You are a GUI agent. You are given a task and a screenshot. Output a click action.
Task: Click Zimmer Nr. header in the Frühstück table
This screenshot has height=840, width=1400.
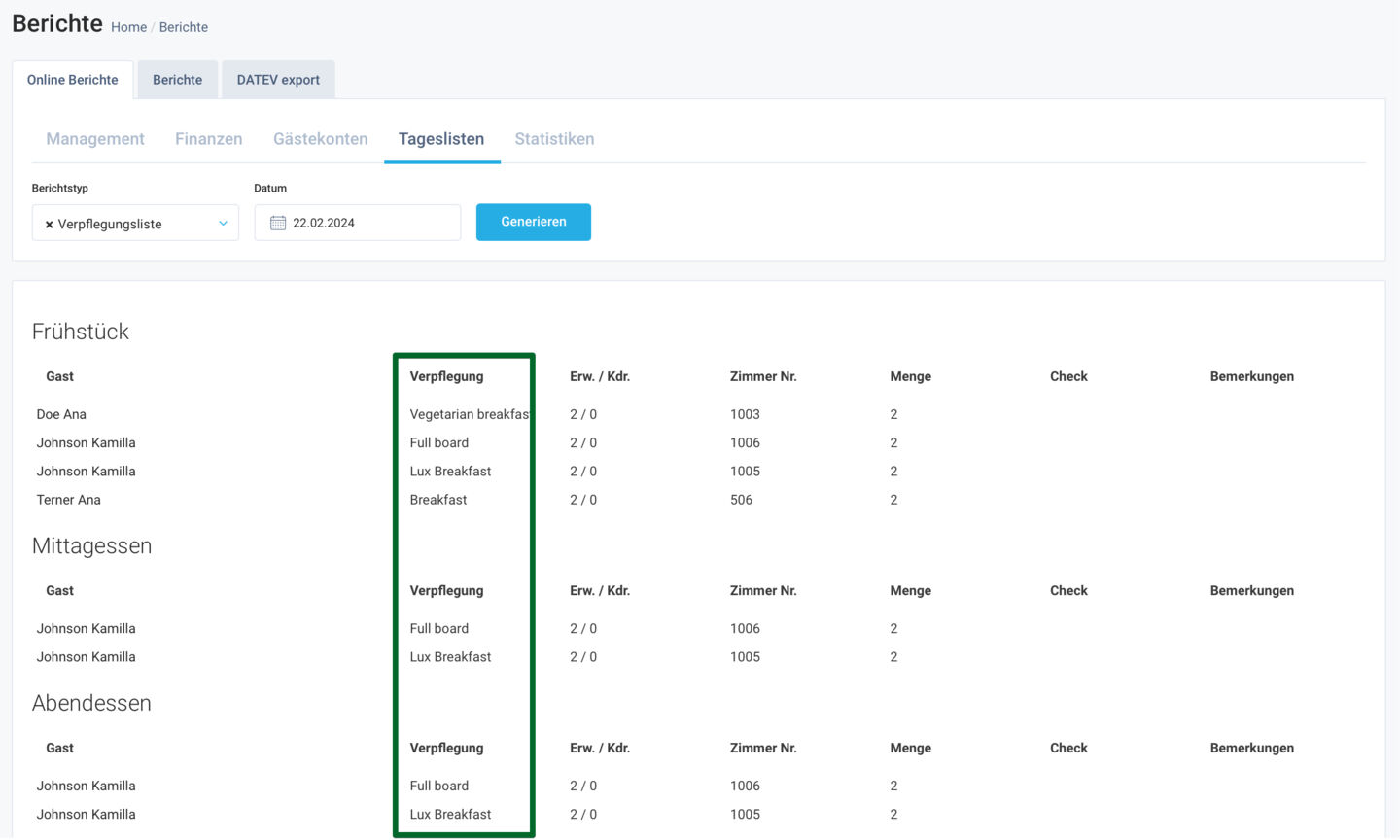(763, 376)
